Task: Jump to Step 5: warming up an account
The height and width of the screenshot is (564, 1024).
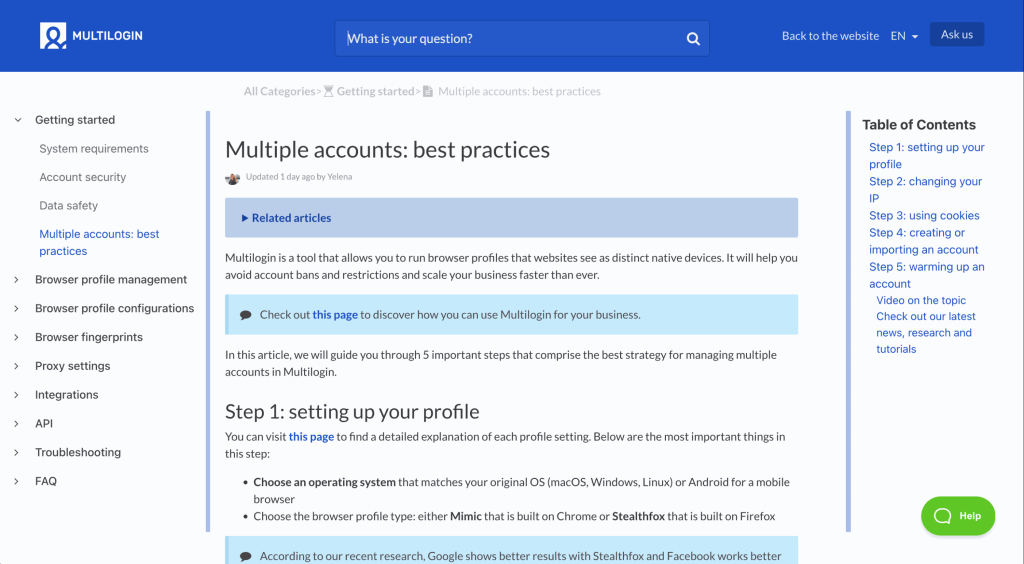Action: 927,275
